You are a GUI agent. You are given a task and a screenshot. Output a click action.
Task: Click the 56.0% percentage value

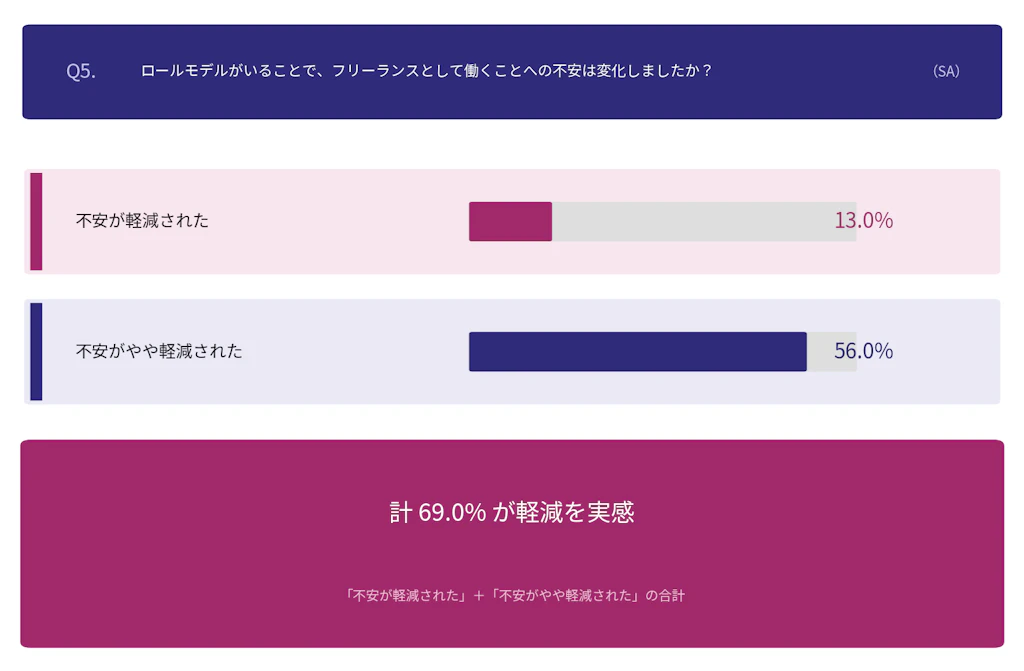(x=863, y=351)
